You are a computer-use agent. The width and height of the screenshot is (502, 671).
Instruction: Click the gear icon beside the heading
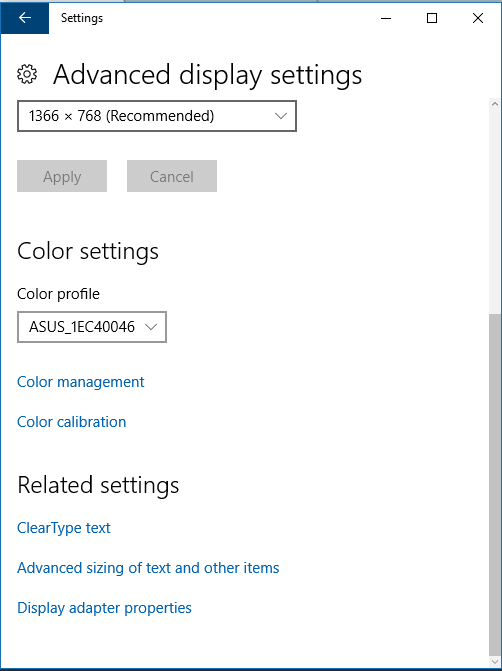point(27,74)
